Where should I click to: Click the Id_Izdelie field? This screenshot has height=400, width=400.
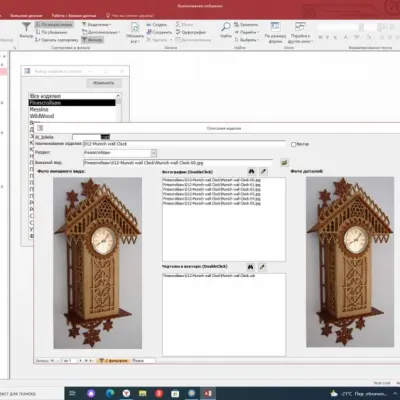point(91,137)
